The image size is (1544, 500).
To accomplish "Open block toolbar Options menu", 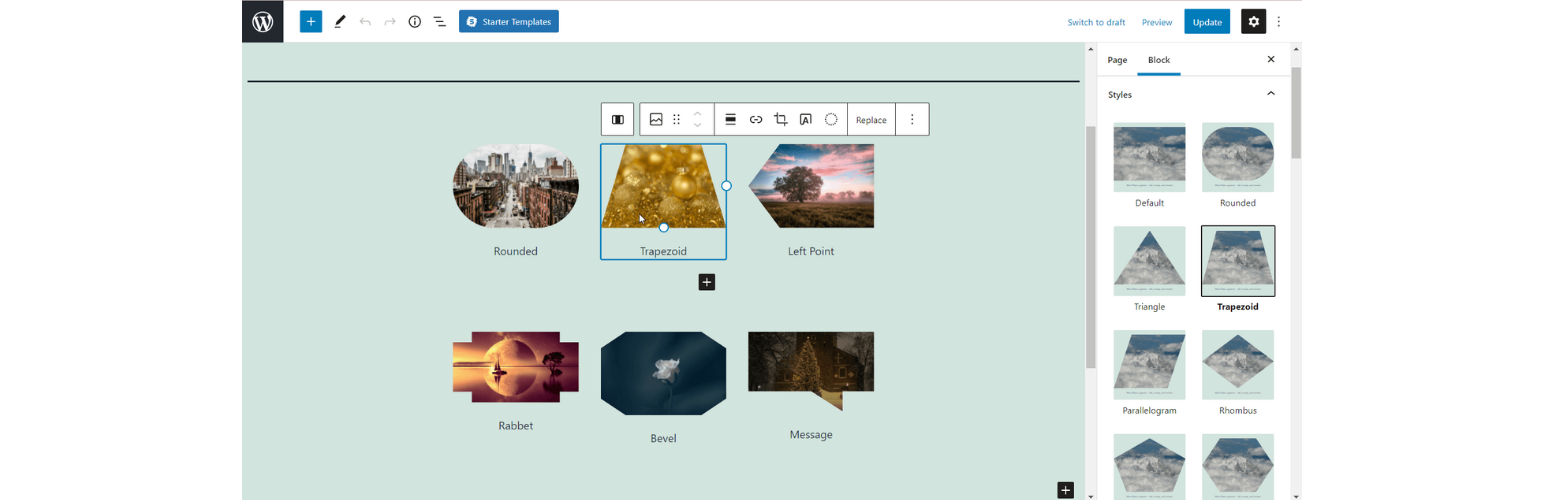I will coord(912,119).
